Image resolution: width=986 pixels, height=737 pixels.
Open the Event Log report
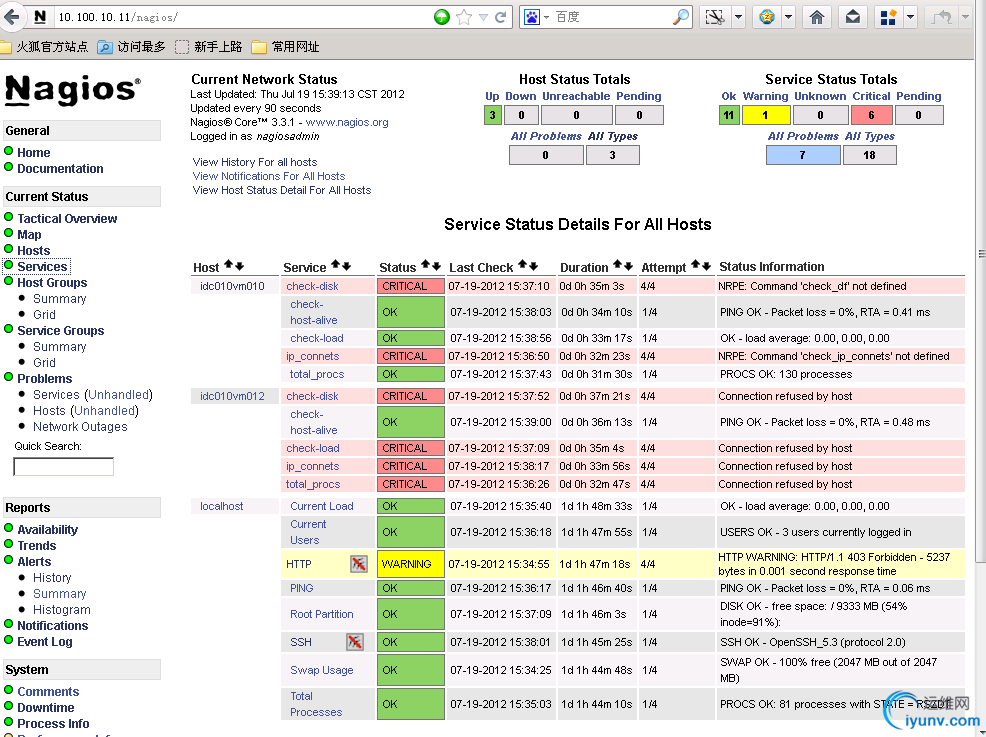[45, 641]
